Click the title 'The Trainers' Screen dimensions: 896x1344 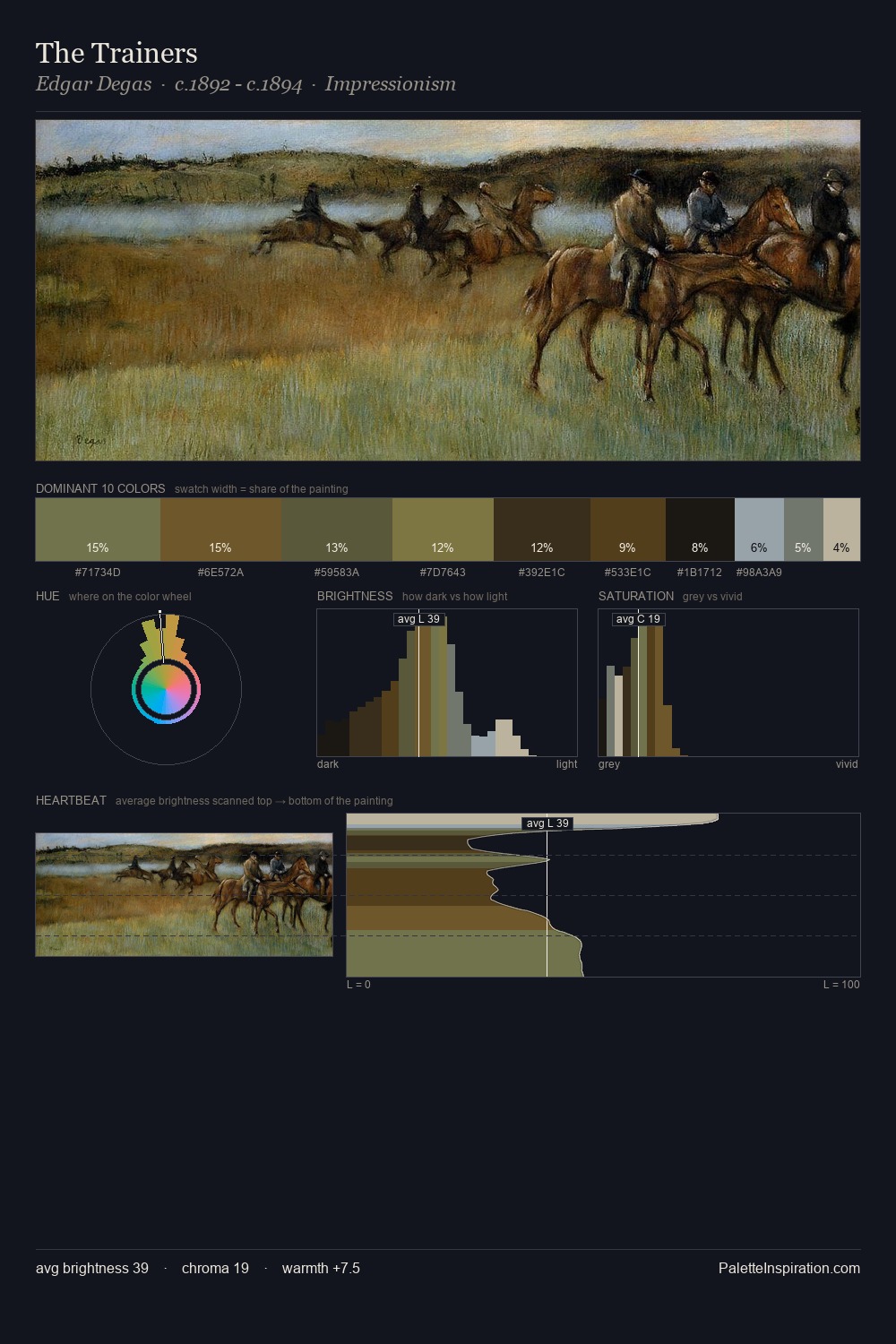point(116,53)
